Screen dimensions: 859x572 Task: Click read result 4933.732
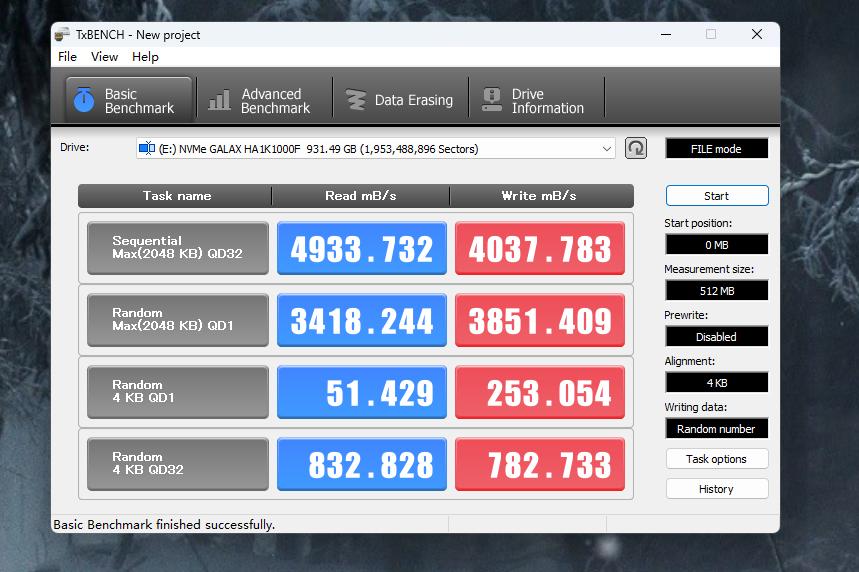pos(362,248)
